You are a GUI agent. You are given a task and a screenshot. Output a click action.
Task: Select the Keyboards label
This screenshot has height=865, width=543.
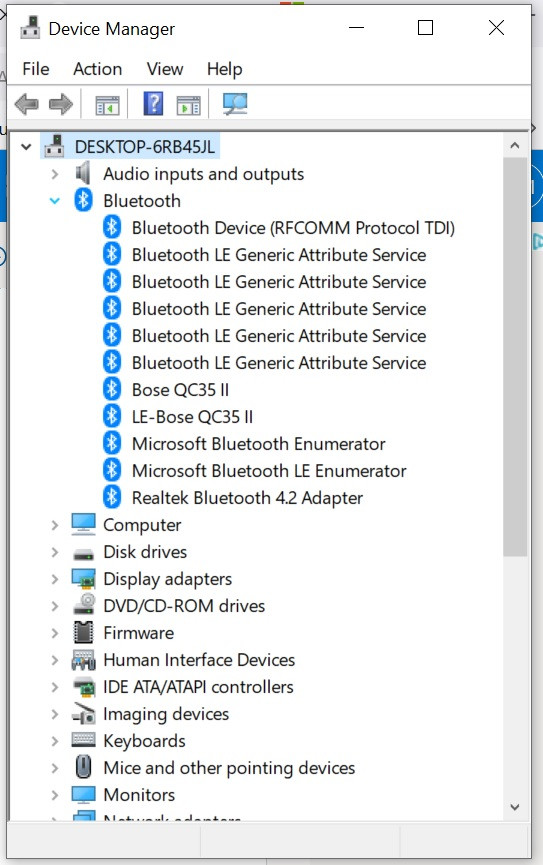coord(144,741)
